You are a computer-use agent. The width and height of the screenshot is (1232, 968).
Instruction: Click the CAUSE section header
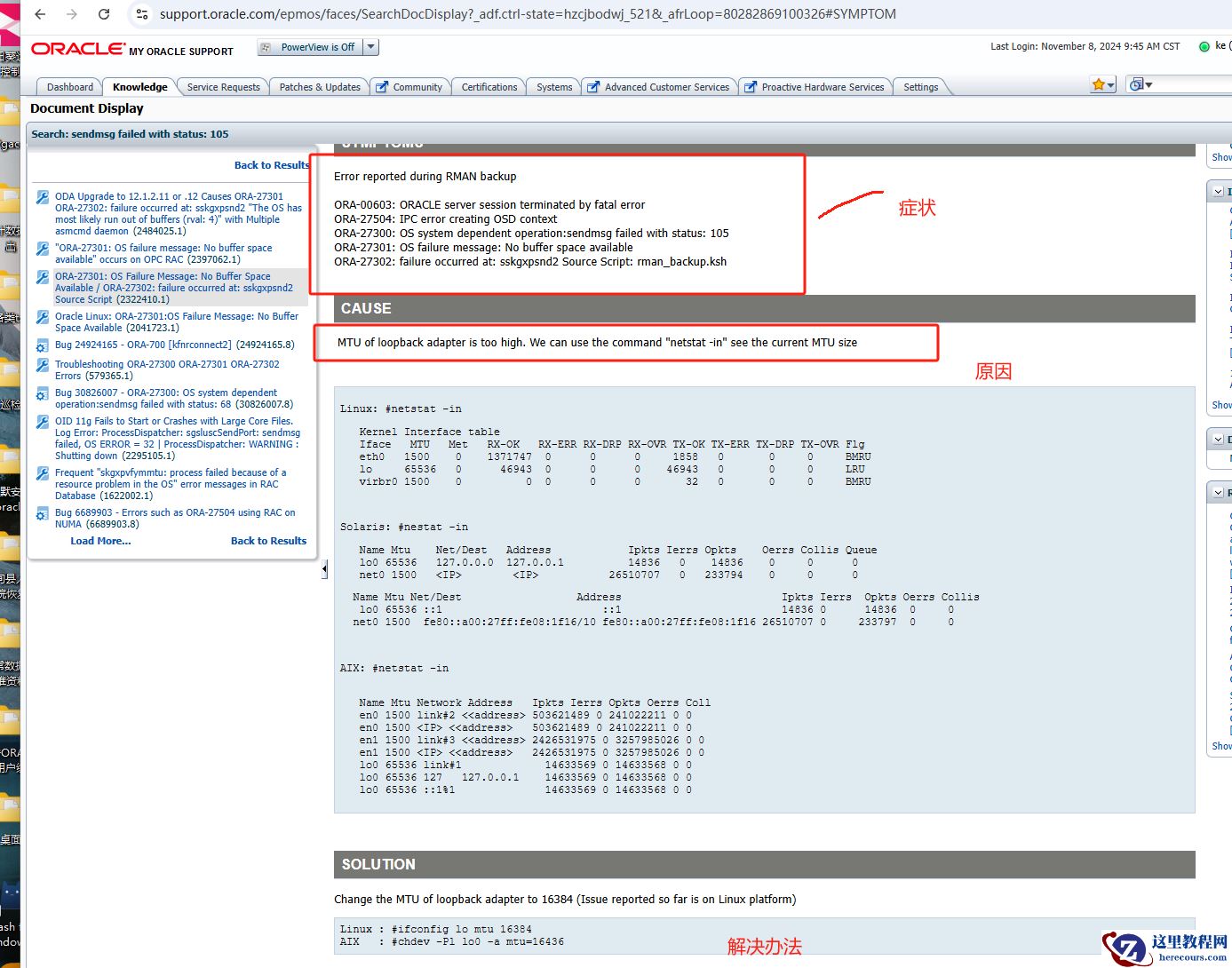coord(764,308)
